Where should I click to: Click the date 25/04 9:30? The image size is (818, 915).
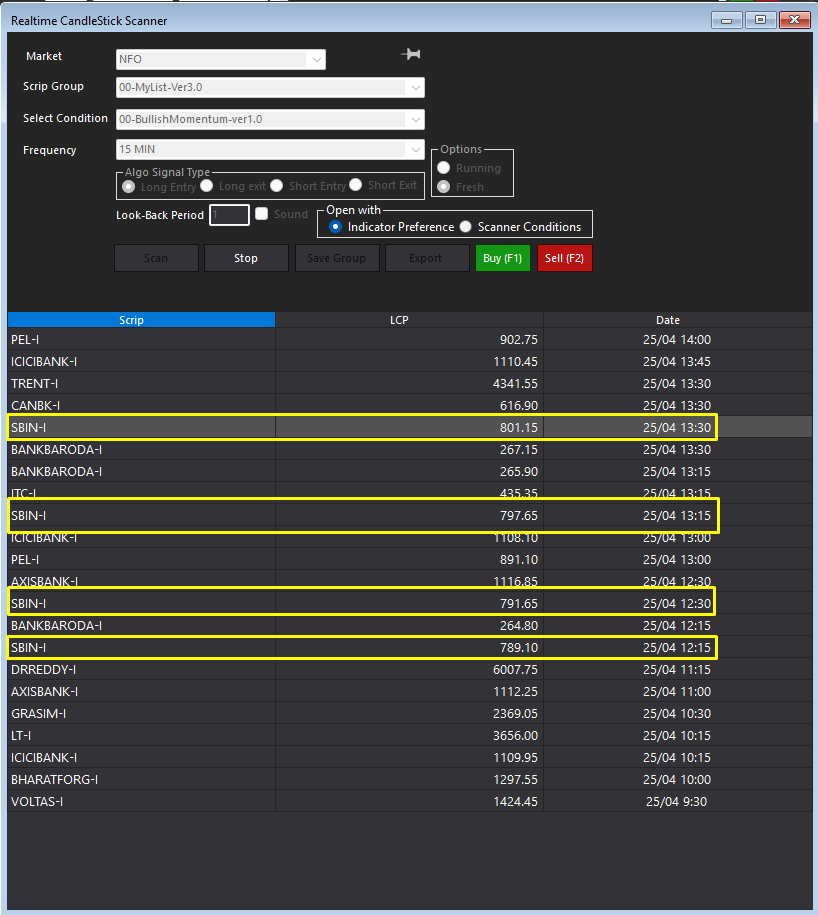[676, 802]
